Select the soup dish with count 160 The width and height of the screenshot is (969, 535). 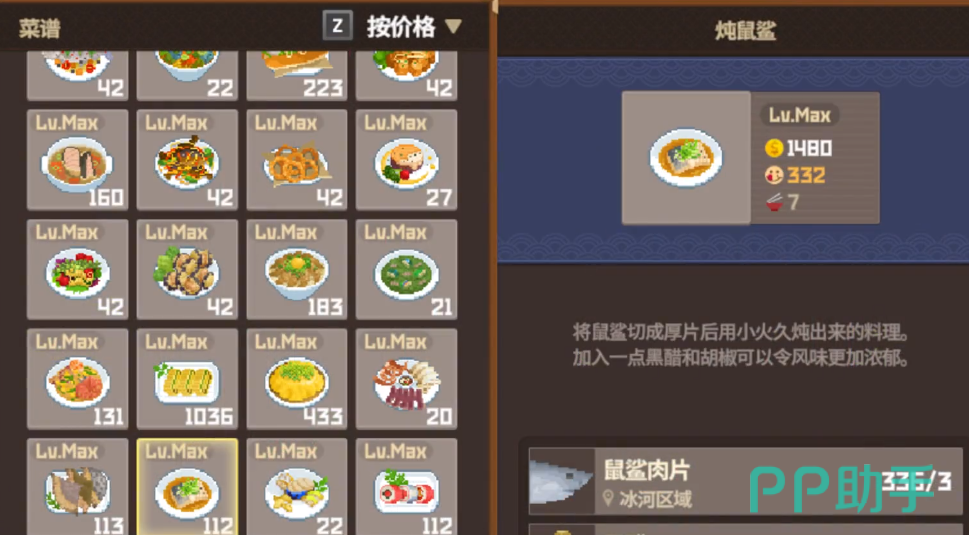click(77, 160)
